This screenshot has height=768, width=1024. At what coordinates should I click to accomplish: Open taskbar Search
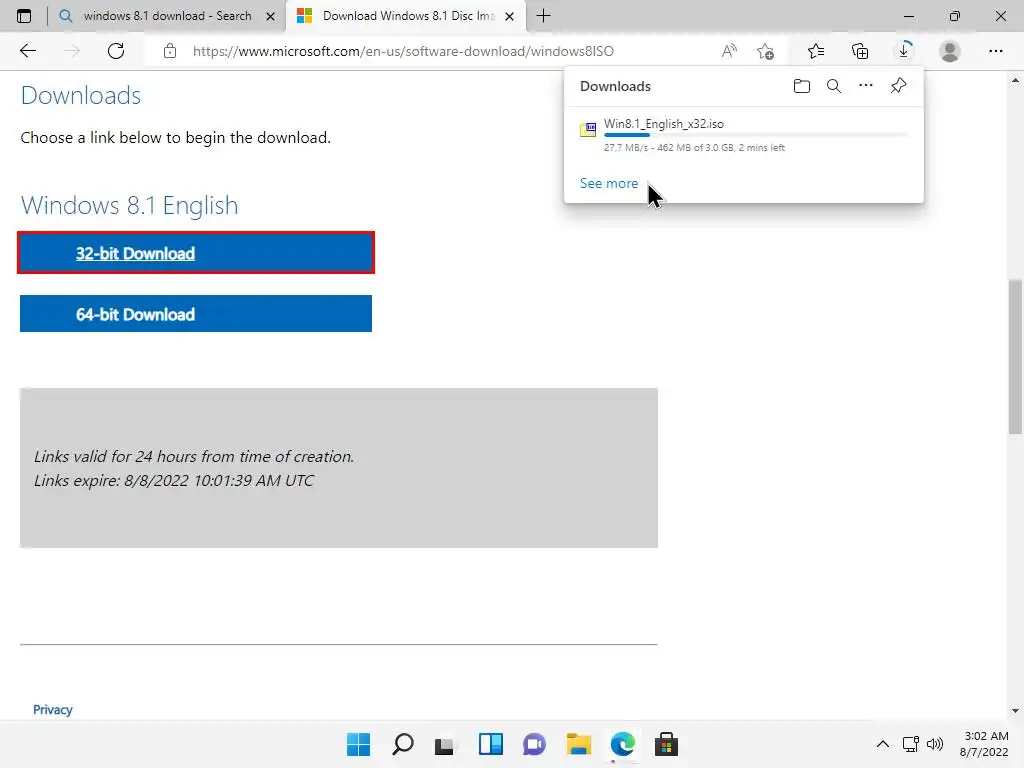tap(402, 744)
